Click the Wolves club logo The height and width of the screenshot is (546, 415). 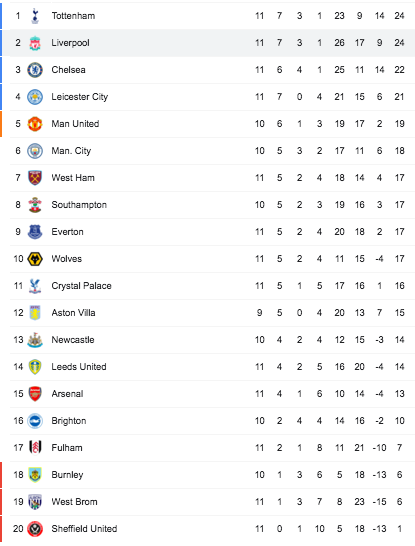[x=35, y=259]
